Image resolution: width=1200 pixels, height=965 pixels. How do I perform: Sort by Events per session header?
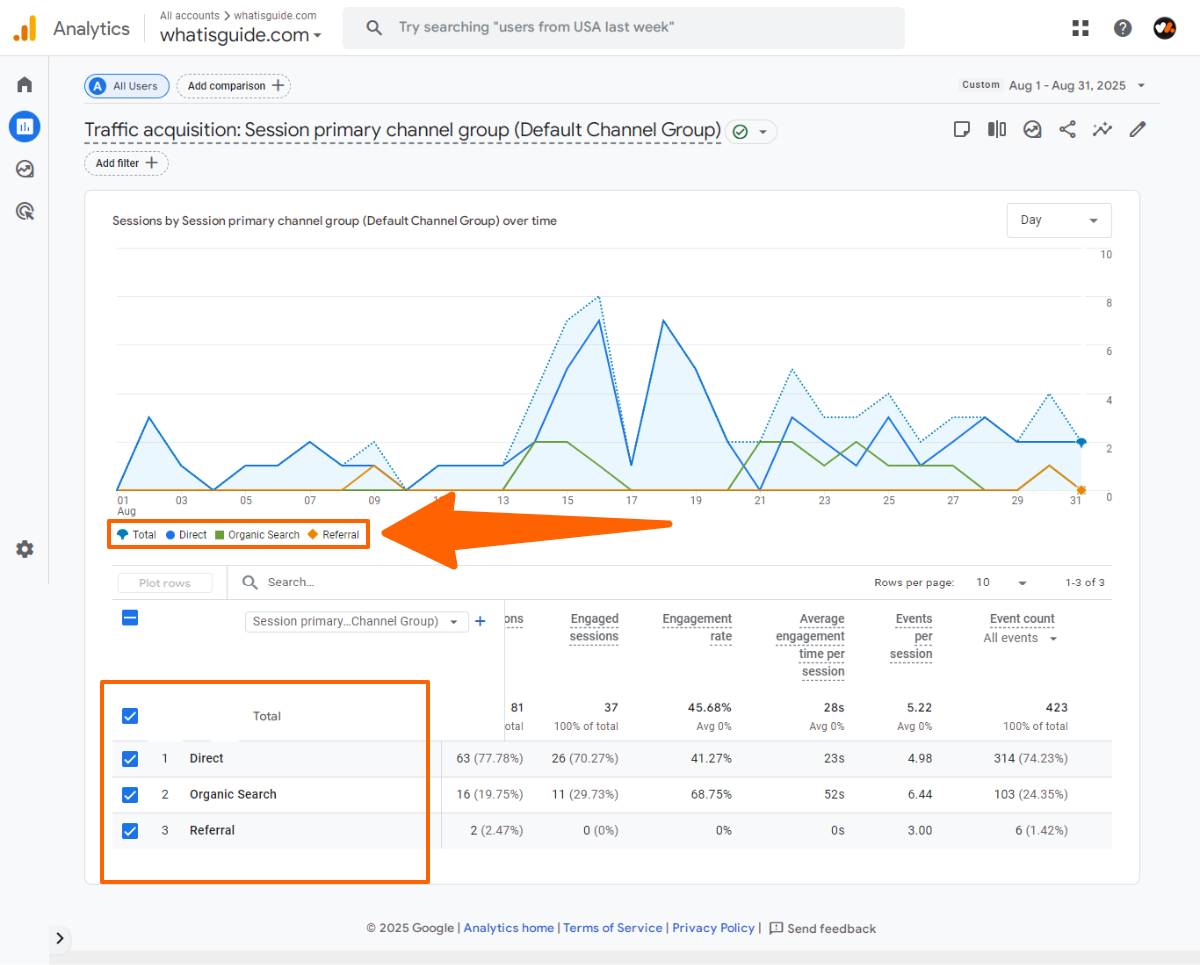pyautogui.click(x=911, y=636)
